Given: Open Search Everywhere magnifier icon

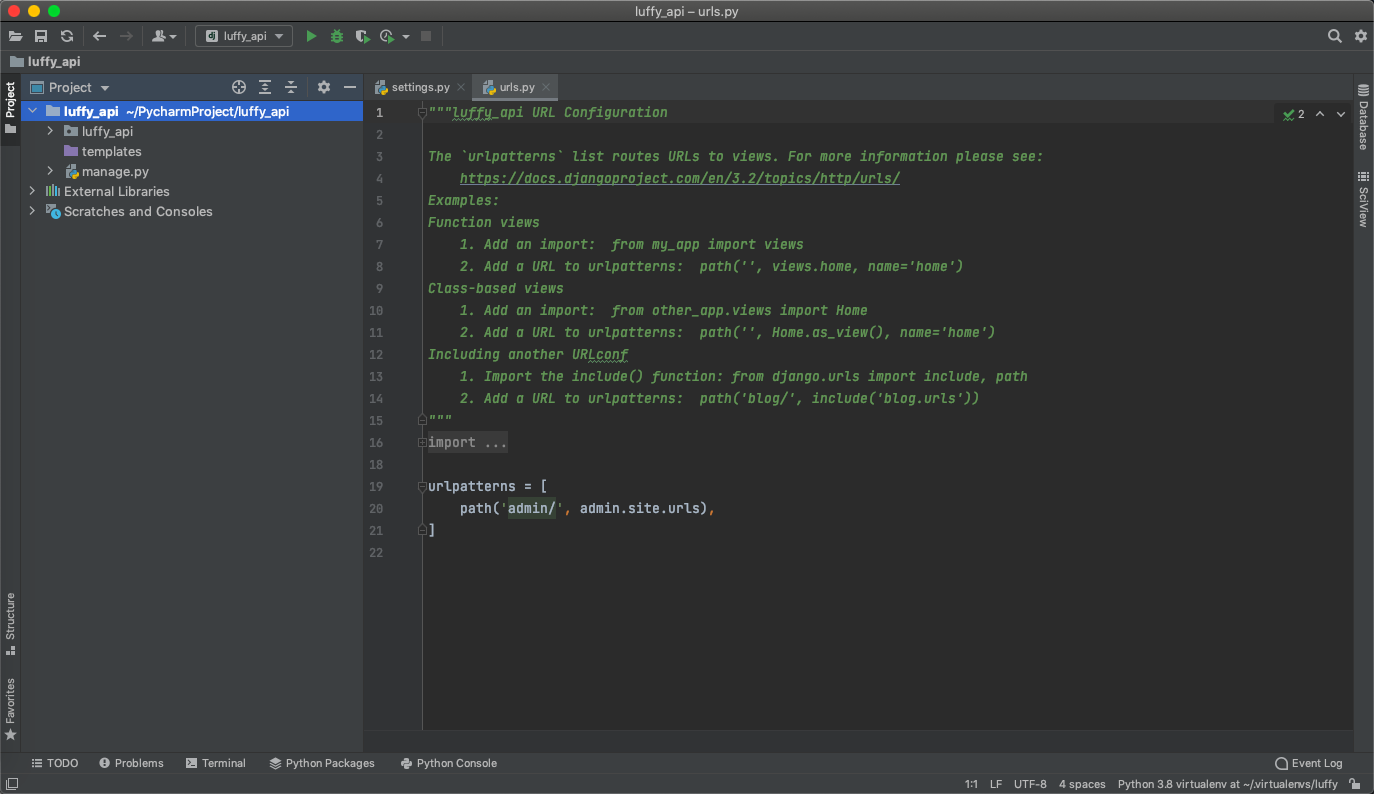Looking at the screenshot, I should [x=1335, y=36].
